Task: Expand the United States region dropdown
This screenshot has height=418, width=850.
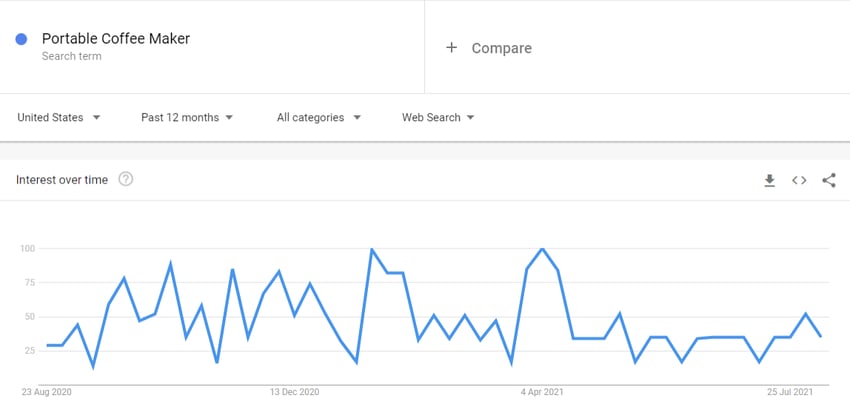Action: (59, 118)
